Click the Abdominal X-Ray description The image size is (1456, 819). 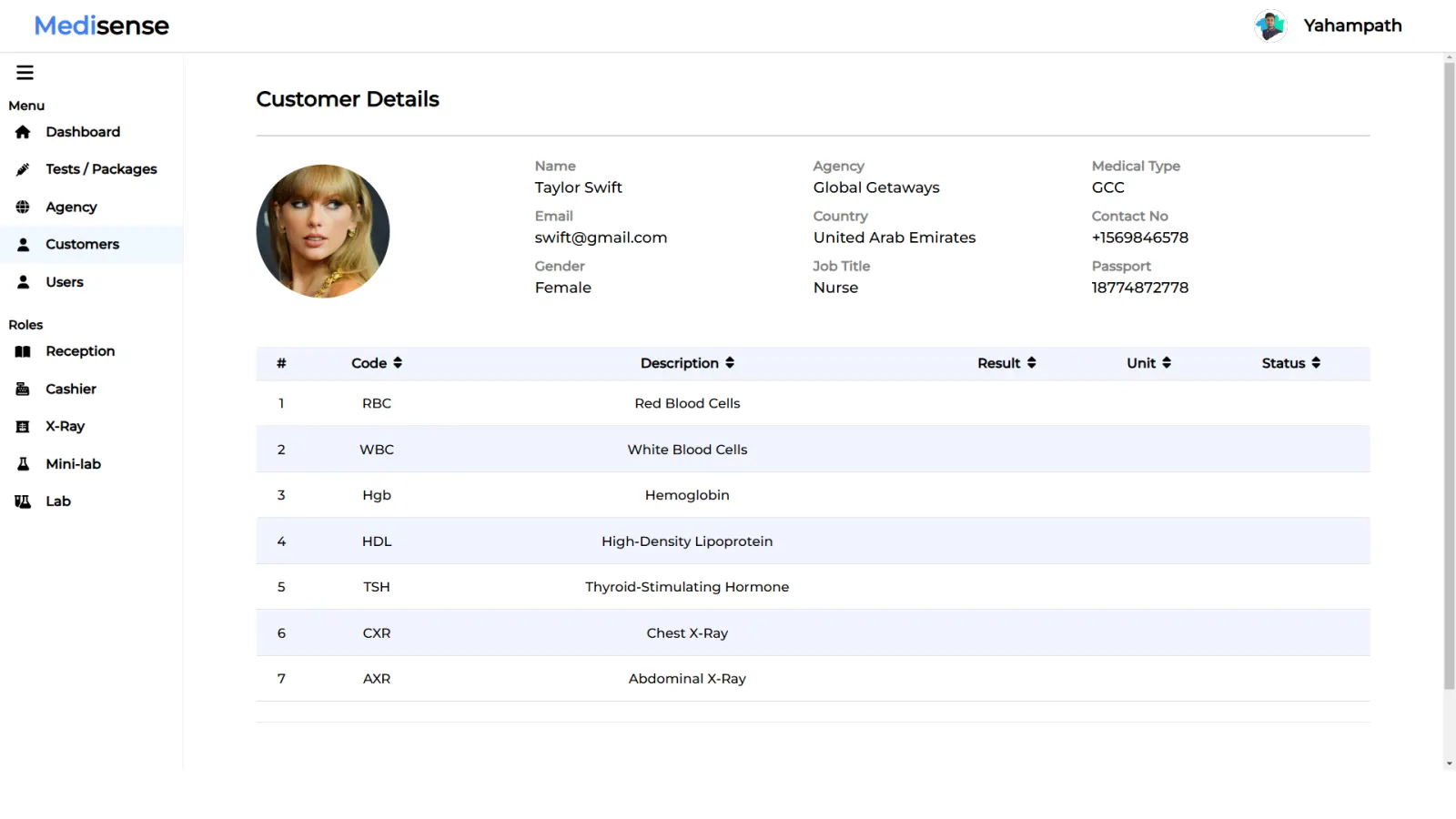pos(687,679)
